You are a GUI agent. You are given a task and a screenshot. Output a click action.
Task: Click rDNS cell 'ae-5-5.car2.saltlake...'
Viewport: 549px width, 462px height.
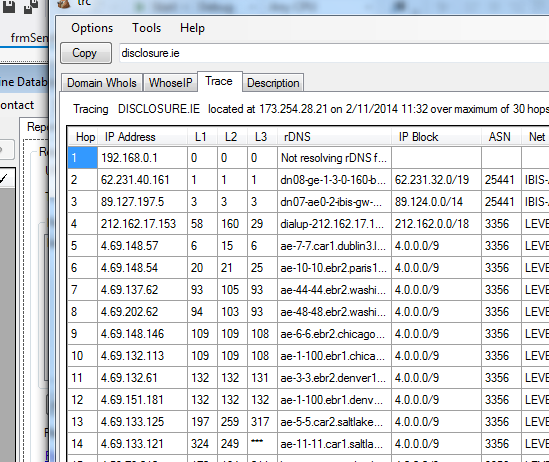[334, 422]
